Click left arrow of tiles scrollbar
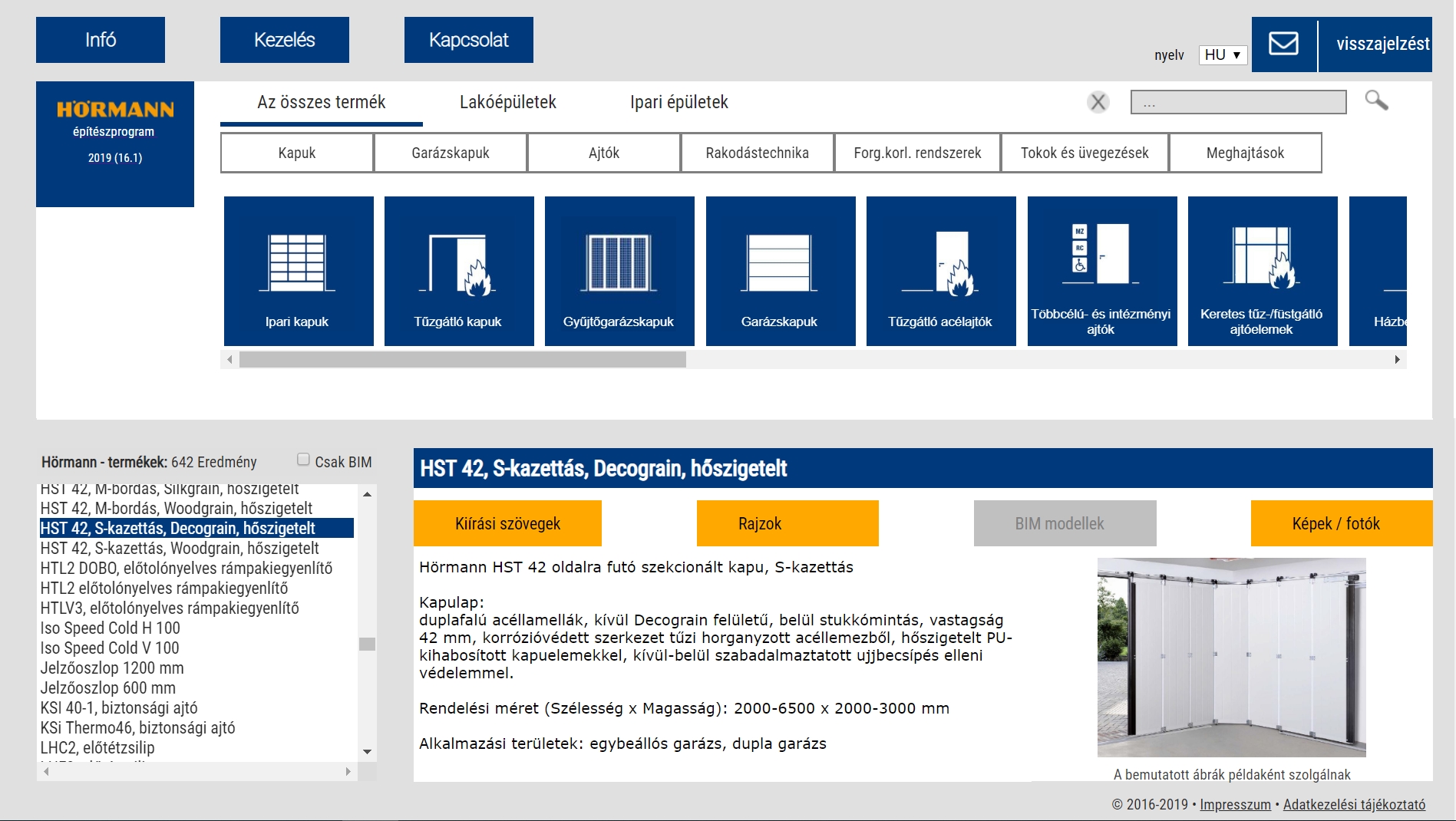The height and width of the screenshot is (821, 1456). click(229, 359)
